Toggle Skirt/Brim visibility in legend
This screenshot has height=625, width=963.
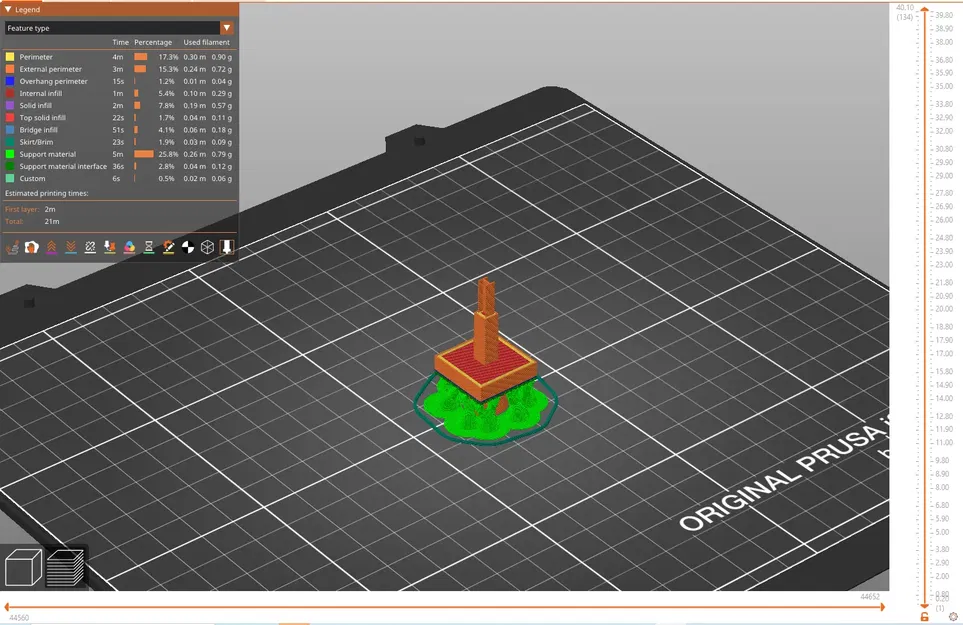(x=119, y=142)
